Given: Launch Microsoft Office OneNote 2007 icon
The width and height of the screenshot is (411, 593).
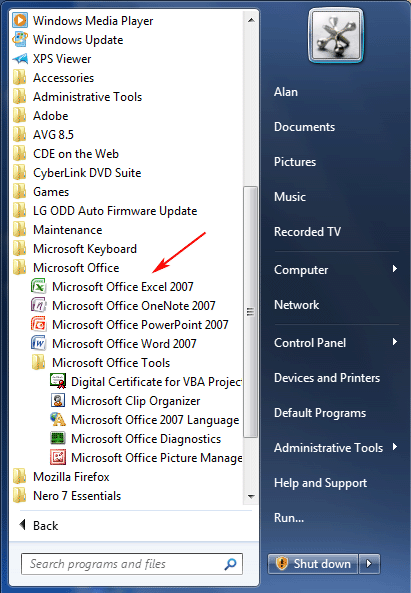Looking at the screenshot, I should (x=39, y=305).
